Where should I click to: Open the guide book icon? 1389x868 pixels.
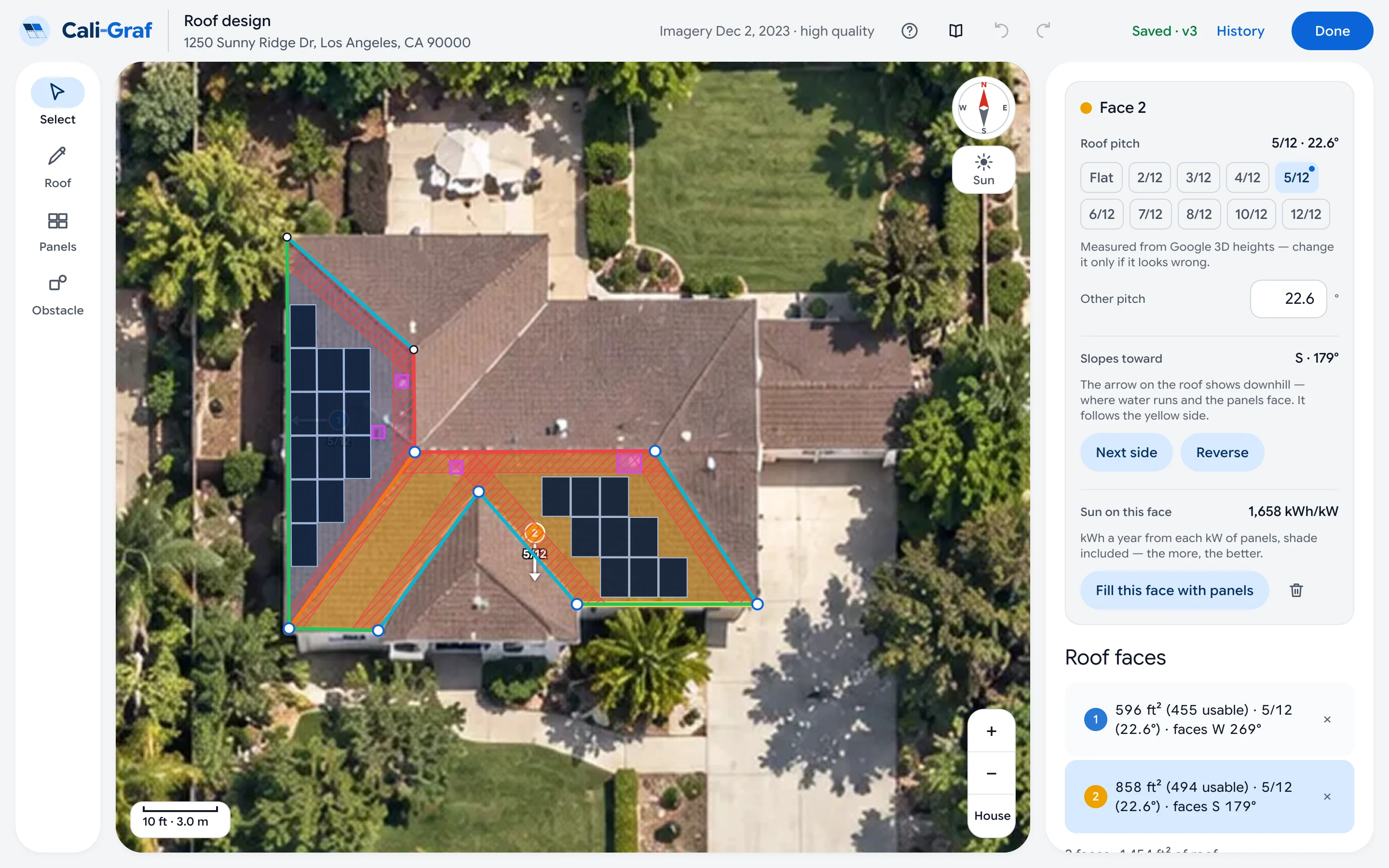(955, 31)
